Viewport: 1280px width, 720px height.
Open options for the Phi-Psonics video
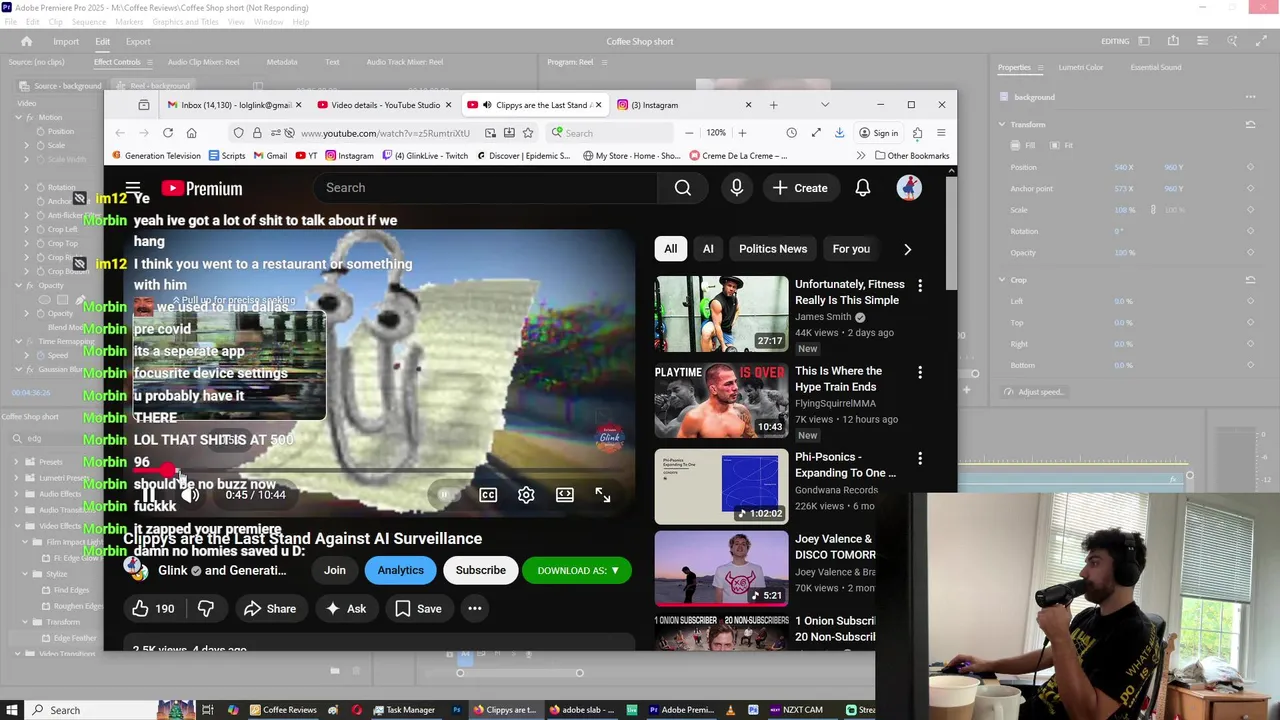point(920,459)
